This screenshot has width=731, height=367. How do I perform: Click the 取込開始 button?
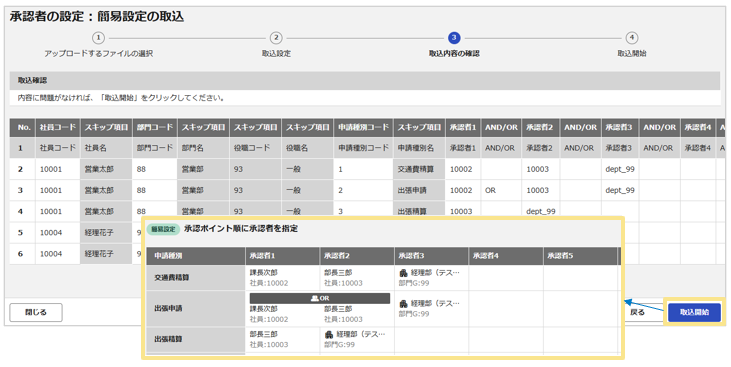(x=694, y=312)
